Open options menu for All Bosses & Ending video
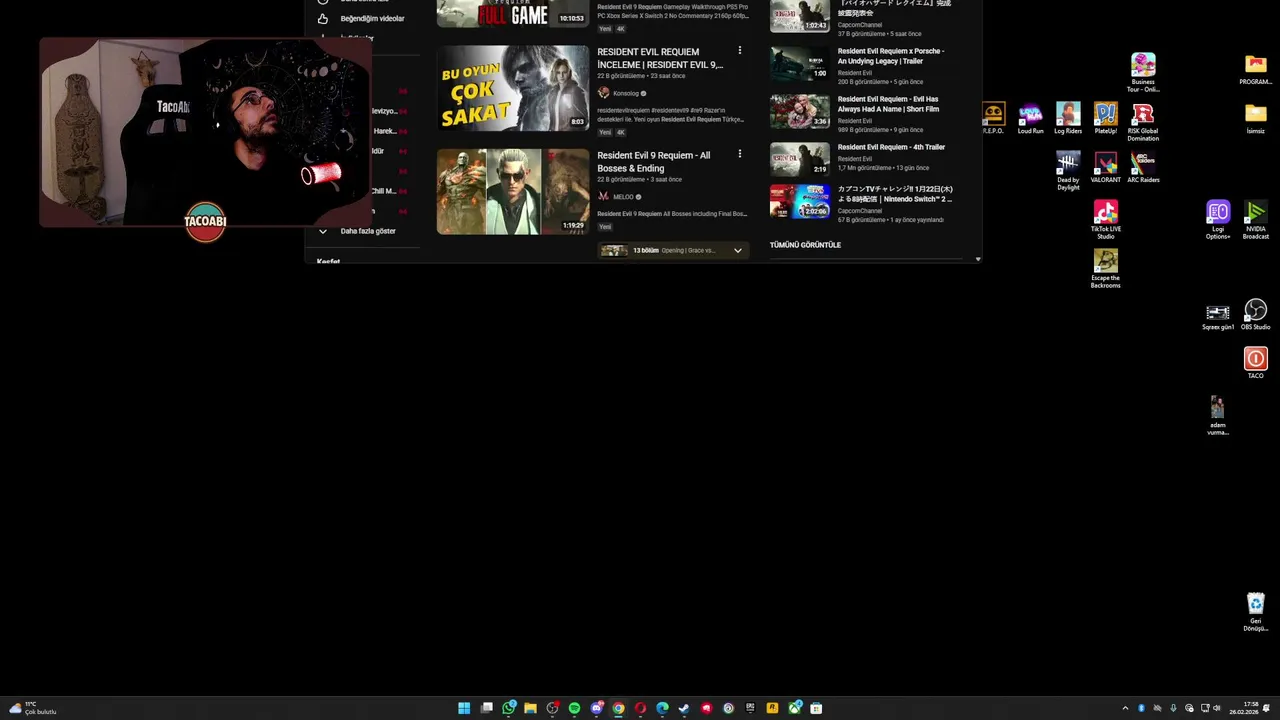This screenshot has width=1280, height=720. (740, 154)
